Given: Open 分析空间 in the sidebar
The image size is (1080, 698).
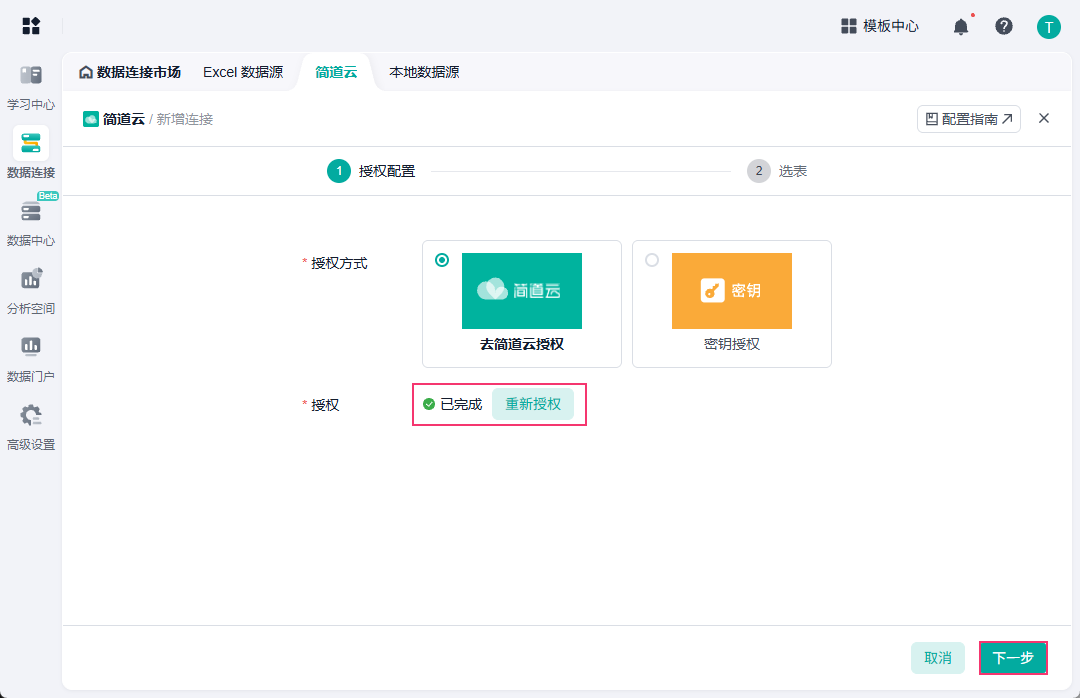Looking at the screenshot, I should [x=31, y=291].
